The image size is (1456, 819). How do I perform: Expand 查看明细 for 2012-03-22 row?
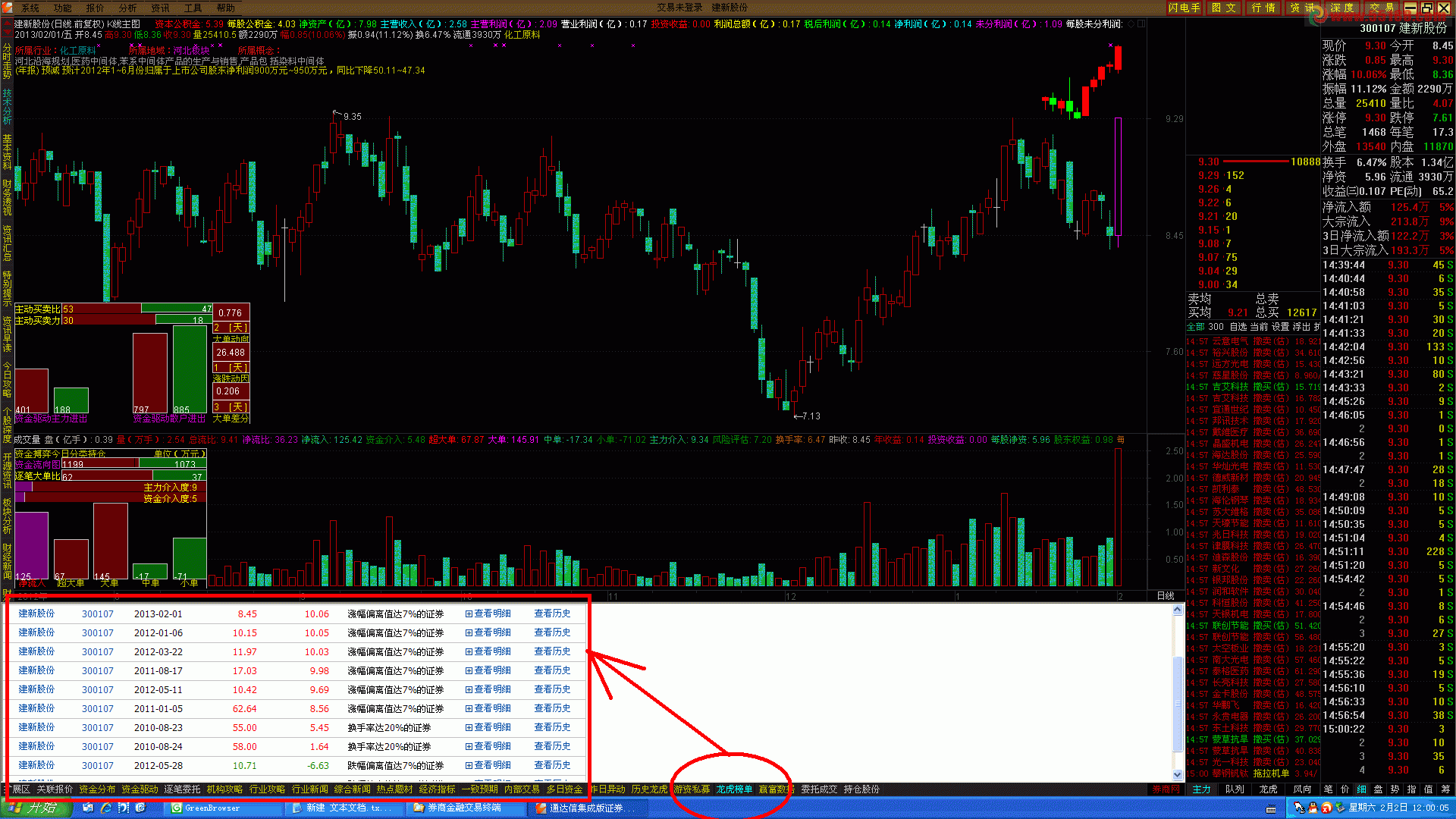(488, 651)
